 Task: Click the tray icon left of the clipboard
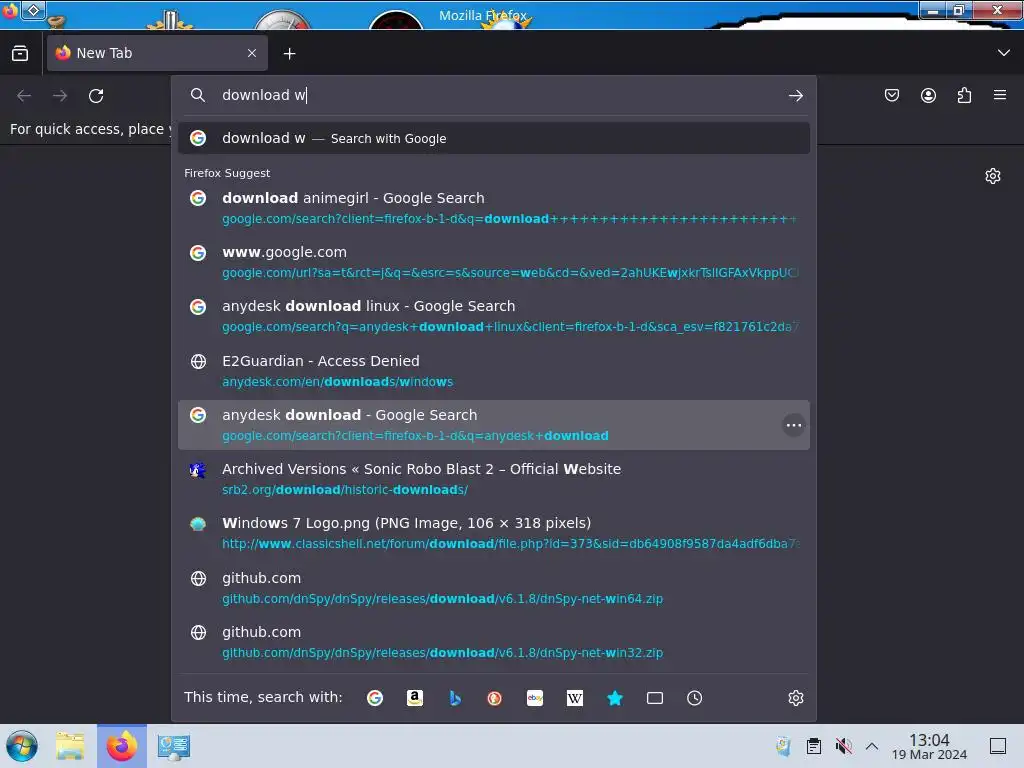[x=783, y=746]
